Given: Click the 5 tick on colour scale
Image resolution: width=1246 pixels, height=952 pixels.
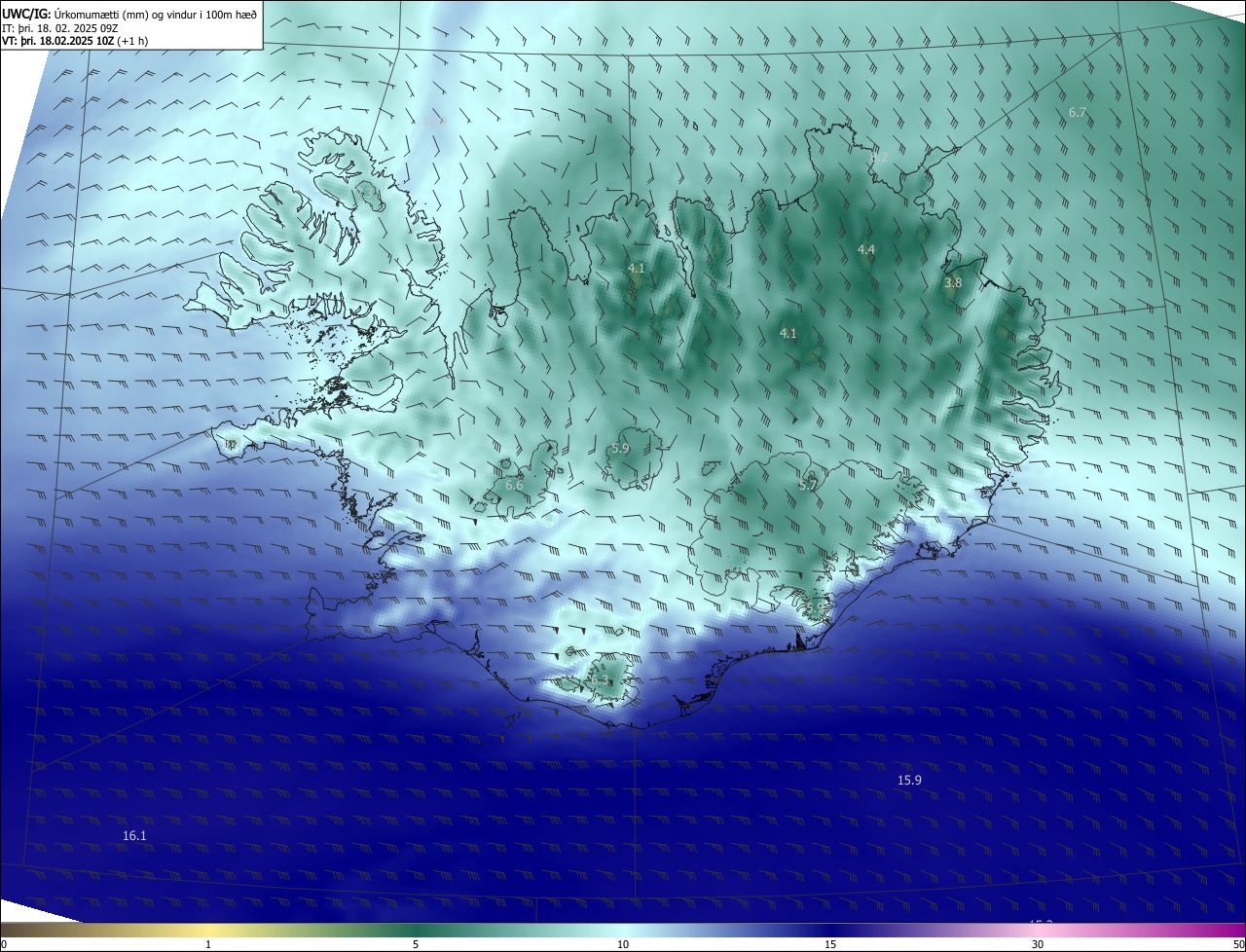Looking at the screenshot, I should [x=416, y=944].
